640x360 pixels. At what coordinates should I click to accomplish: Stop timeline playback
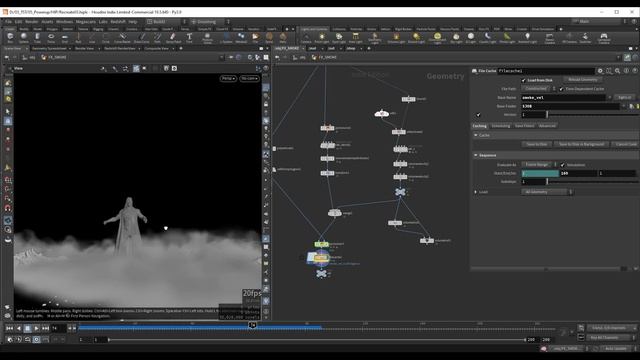pos(27,328)
